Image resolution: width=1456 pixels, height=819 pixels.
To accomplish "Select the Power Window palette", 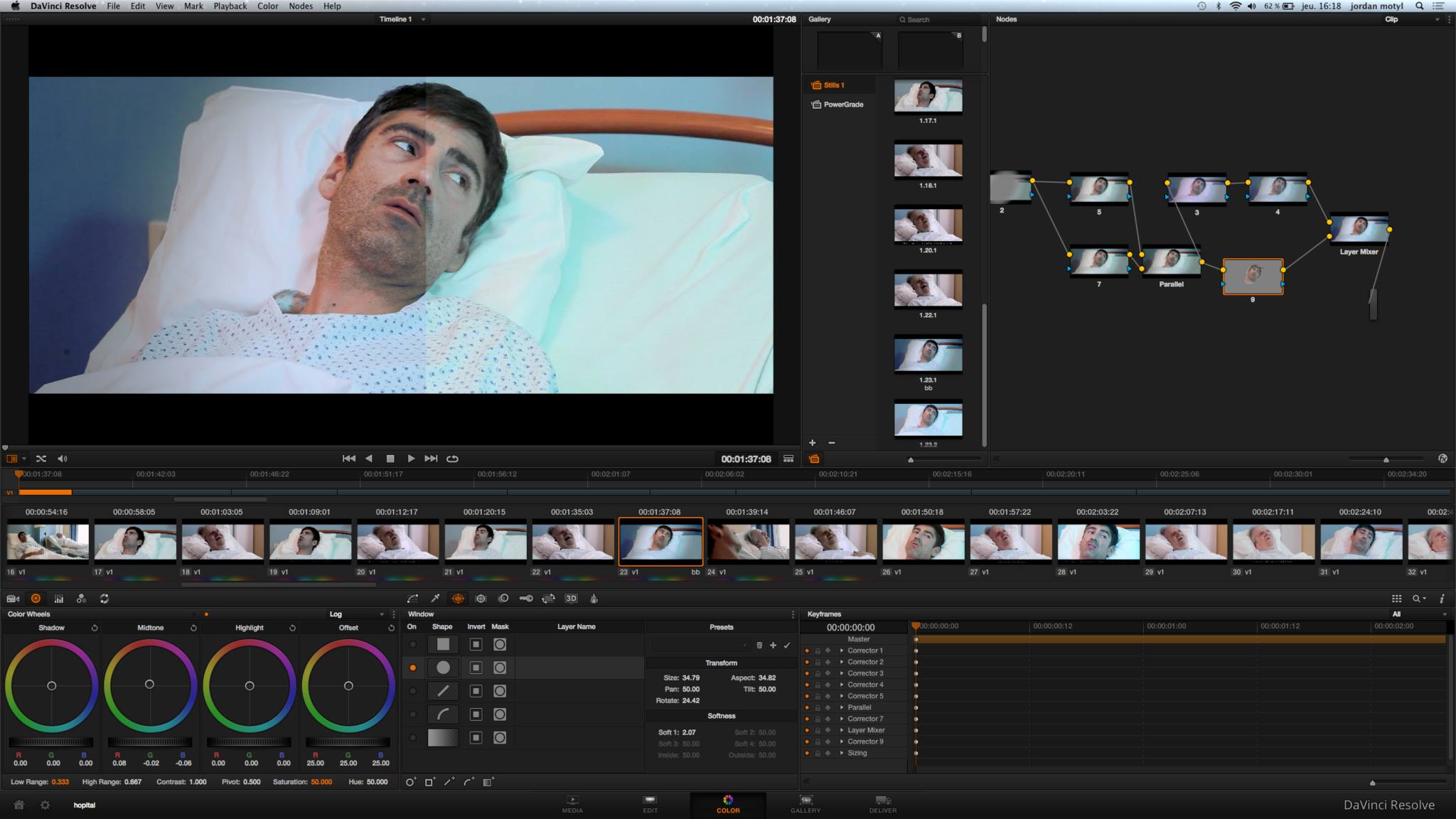I will (458, 598).
